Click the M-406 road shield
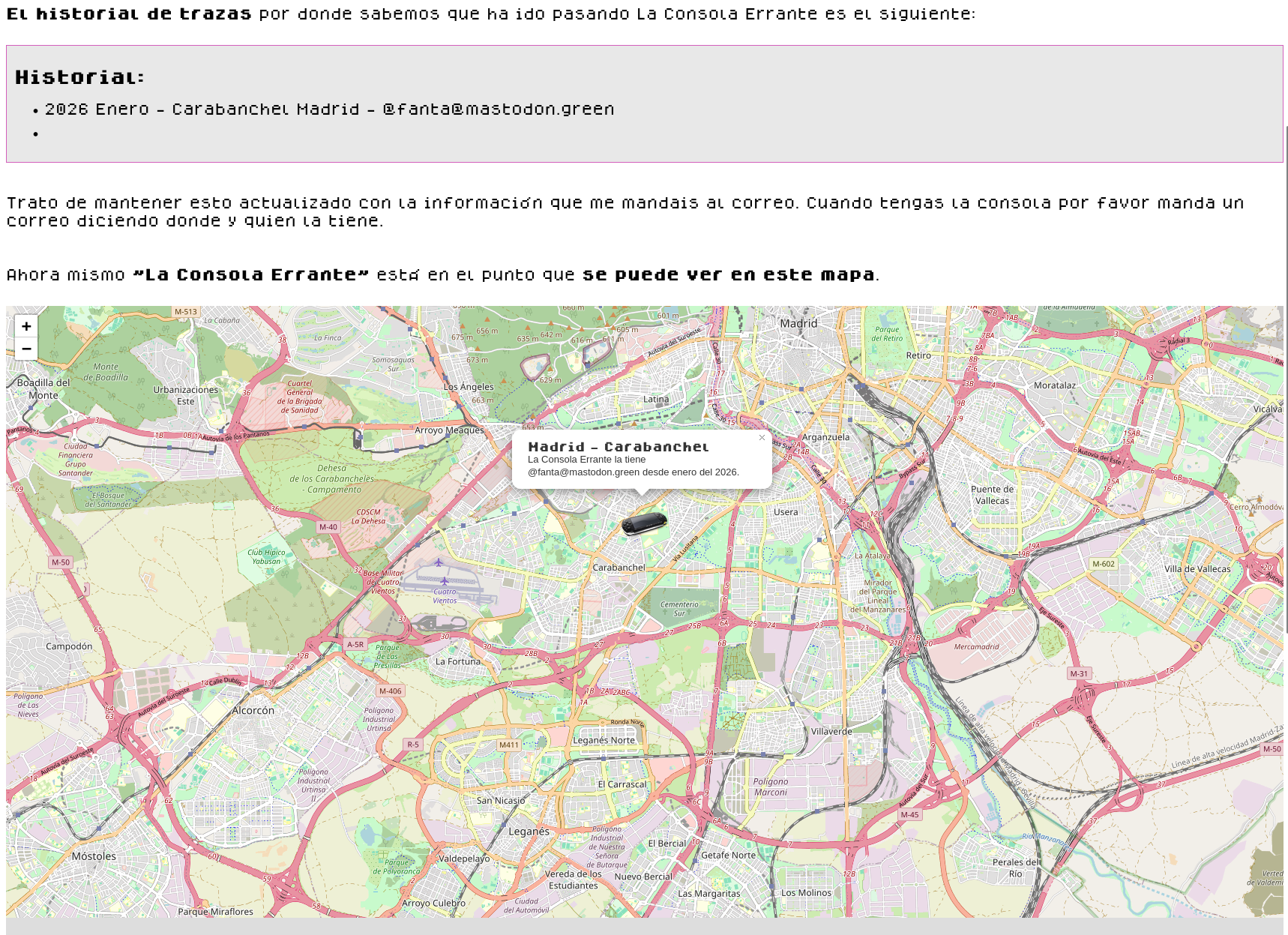This screenshot has width=1288, height=935. coord(390,691)
